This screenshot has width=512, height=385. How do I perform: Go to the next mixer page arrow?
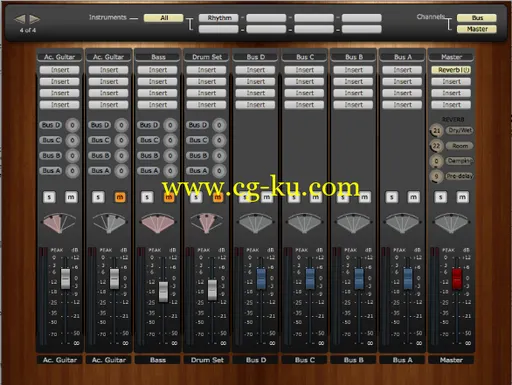click(35, 19)
